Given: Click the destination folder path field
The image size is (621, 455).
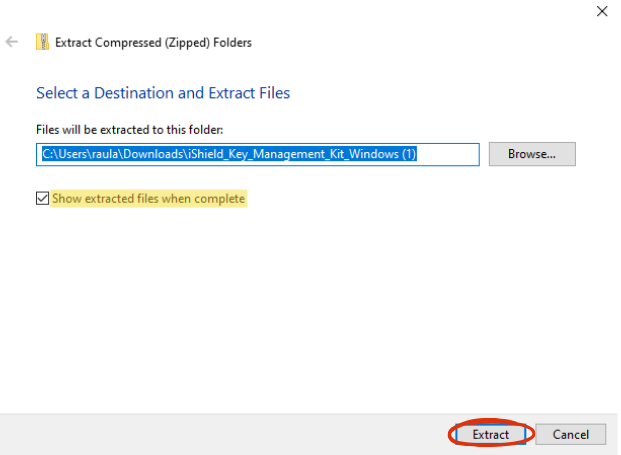Looking at the screenshot, I should 258,154.
